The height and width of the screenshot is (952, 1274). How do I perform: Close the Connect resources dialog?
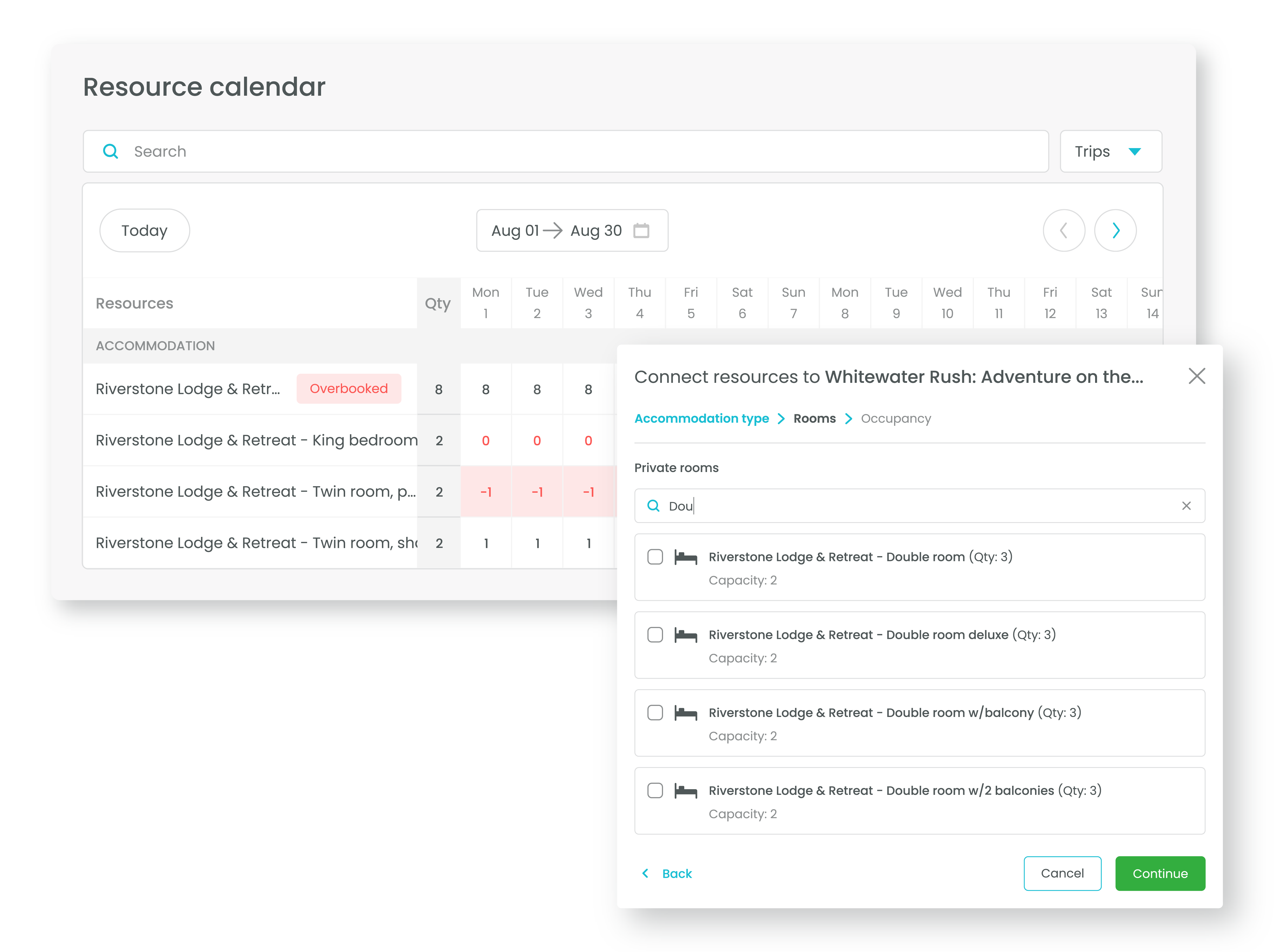click(x=1196, y=376)
